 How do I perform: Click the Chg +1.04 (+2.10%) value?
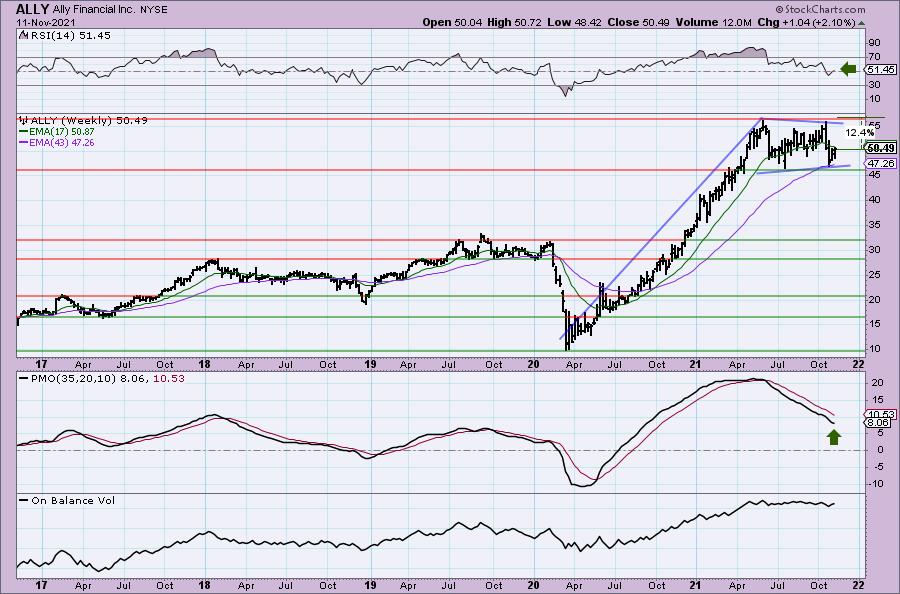(806, 22)
